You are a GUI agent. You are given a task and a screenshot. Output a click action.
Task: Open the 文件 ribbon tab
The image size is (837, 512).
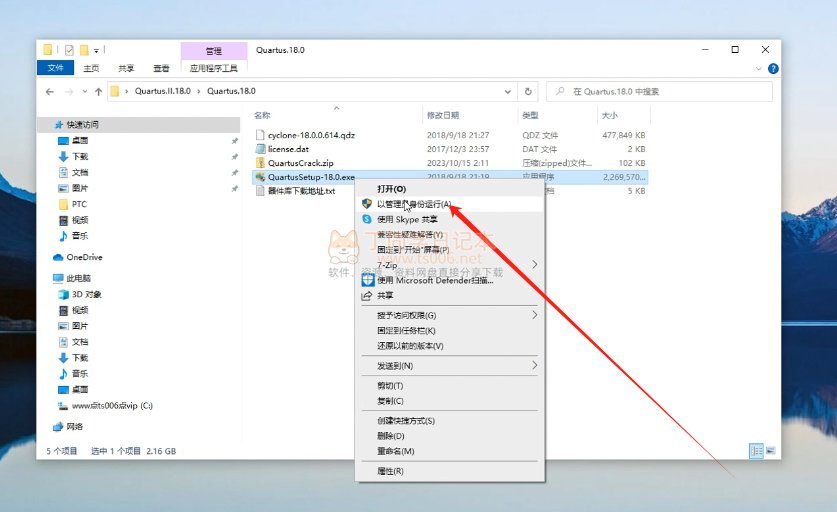click(x=56, y=68)
